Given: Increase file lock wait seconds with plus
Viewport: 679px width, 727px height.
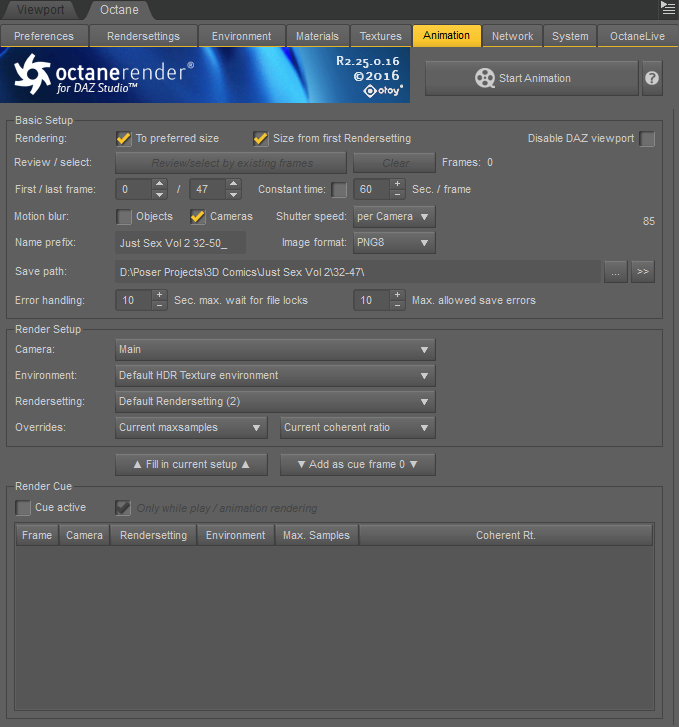Looking at the screenshot, I should pos(159,295).
